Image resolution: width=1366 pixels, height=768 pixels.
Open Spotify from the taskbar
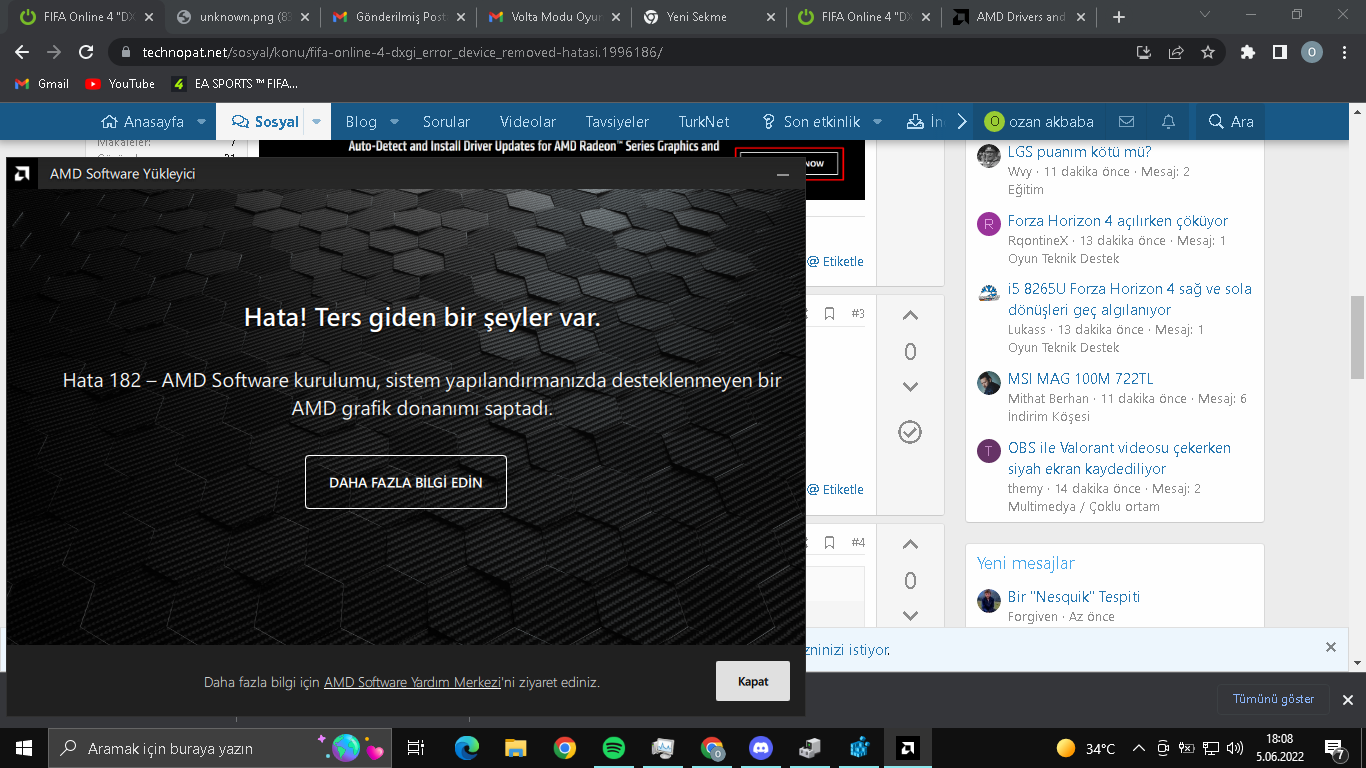pyautogui.click(x=614, y=748)
